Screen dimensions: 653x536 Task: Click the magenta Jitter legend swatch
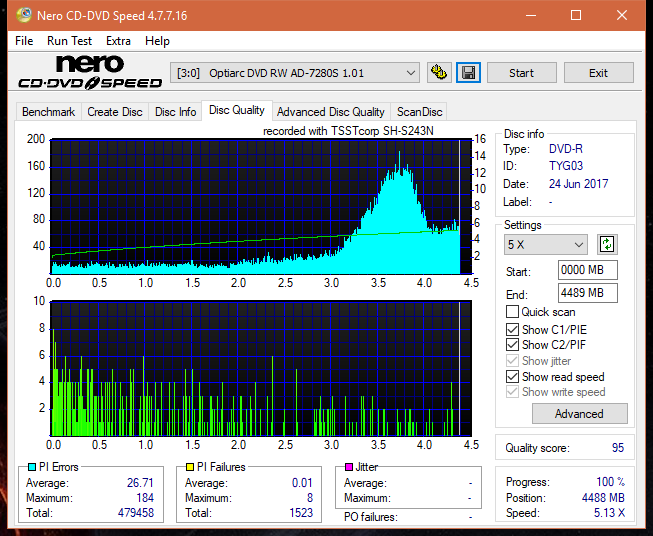click(x=349, y=467)
